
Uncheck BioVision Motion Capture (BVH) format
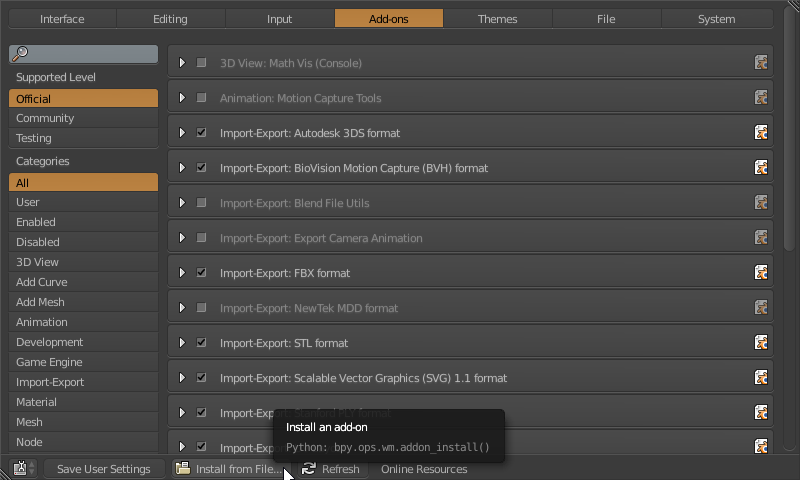tap(202, 167)
